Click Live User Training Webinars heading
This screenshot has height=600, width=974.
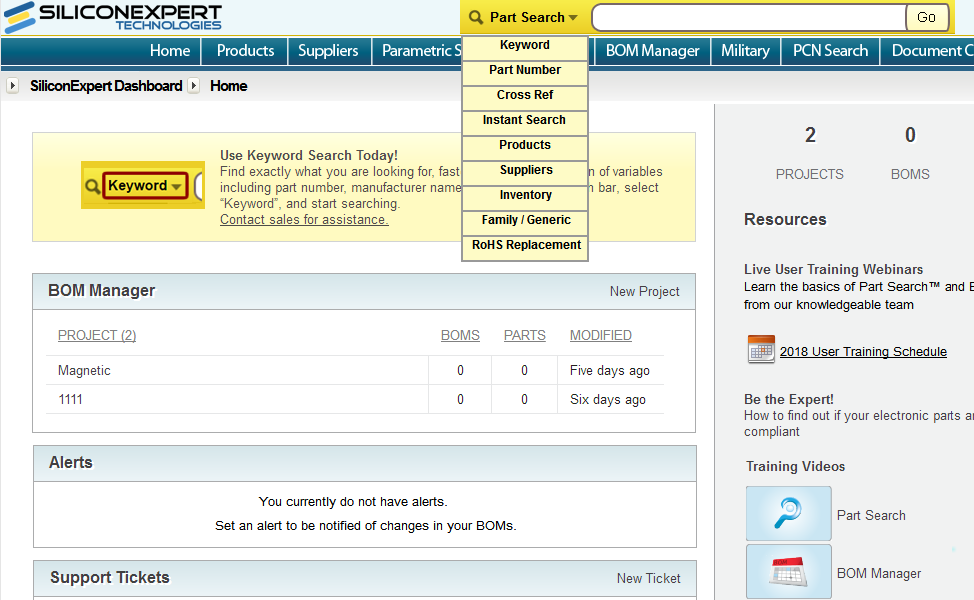[x=834, y=269]
